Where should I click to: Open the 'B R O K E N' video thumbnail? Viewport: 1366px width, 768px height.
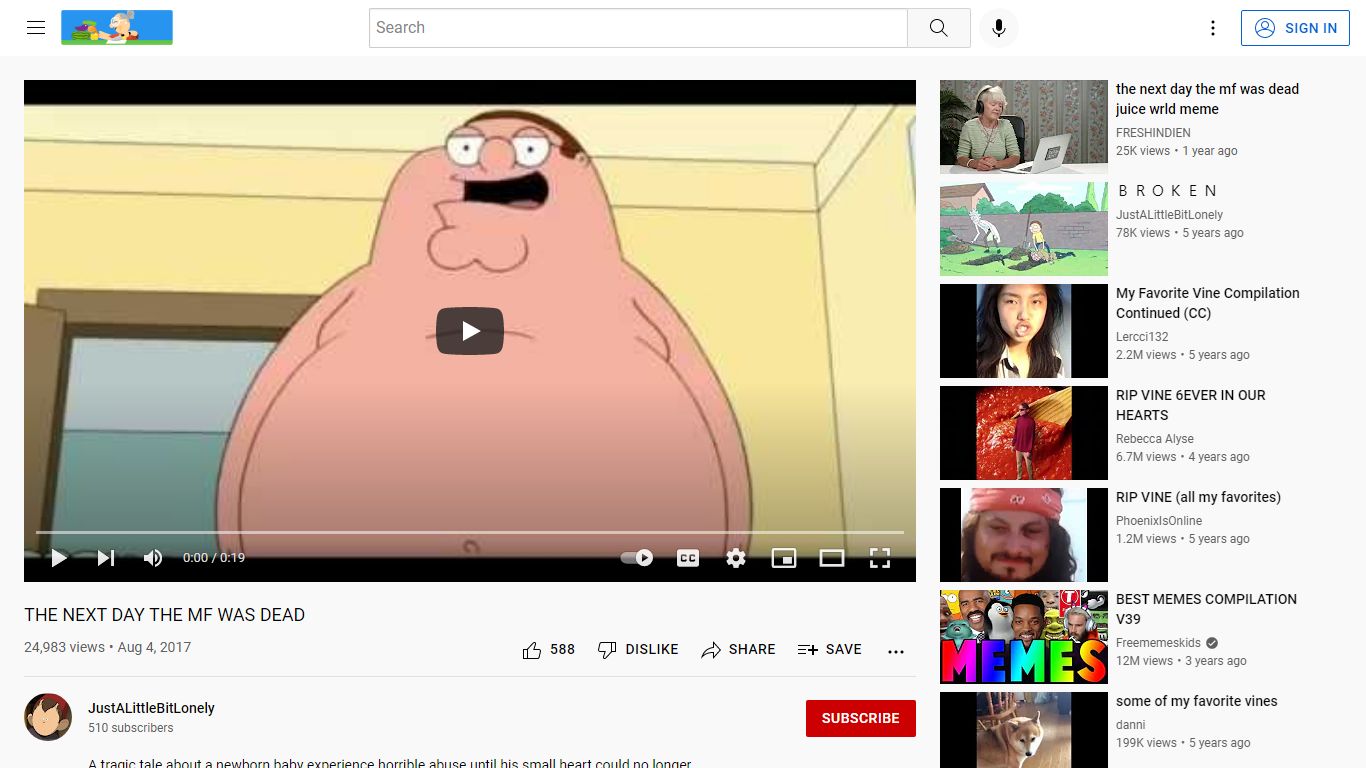pyautogui.click(x=1024, y=229)
